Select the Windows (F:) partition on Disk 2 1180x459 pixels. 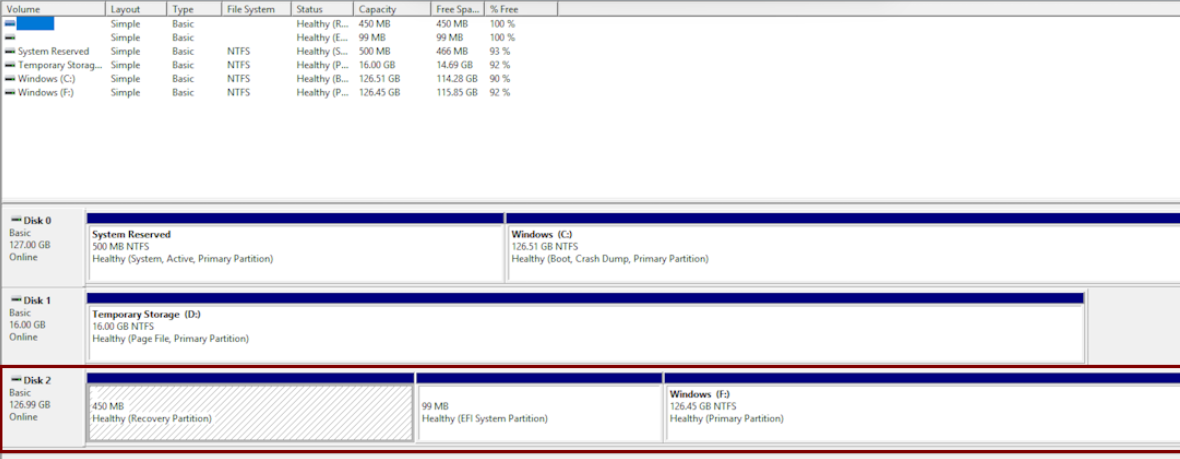(x=922, y=407)
